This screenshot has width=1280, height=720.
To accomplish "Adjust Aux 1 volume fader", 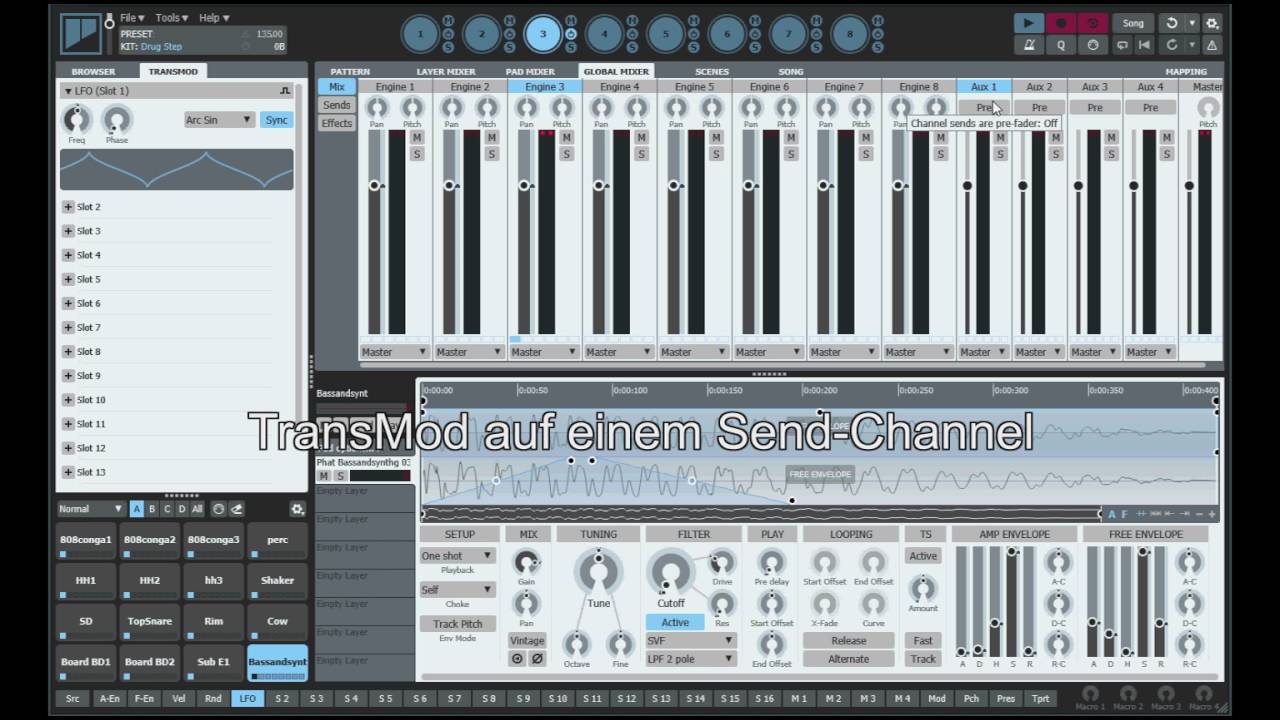I will [x=967, y=186].
